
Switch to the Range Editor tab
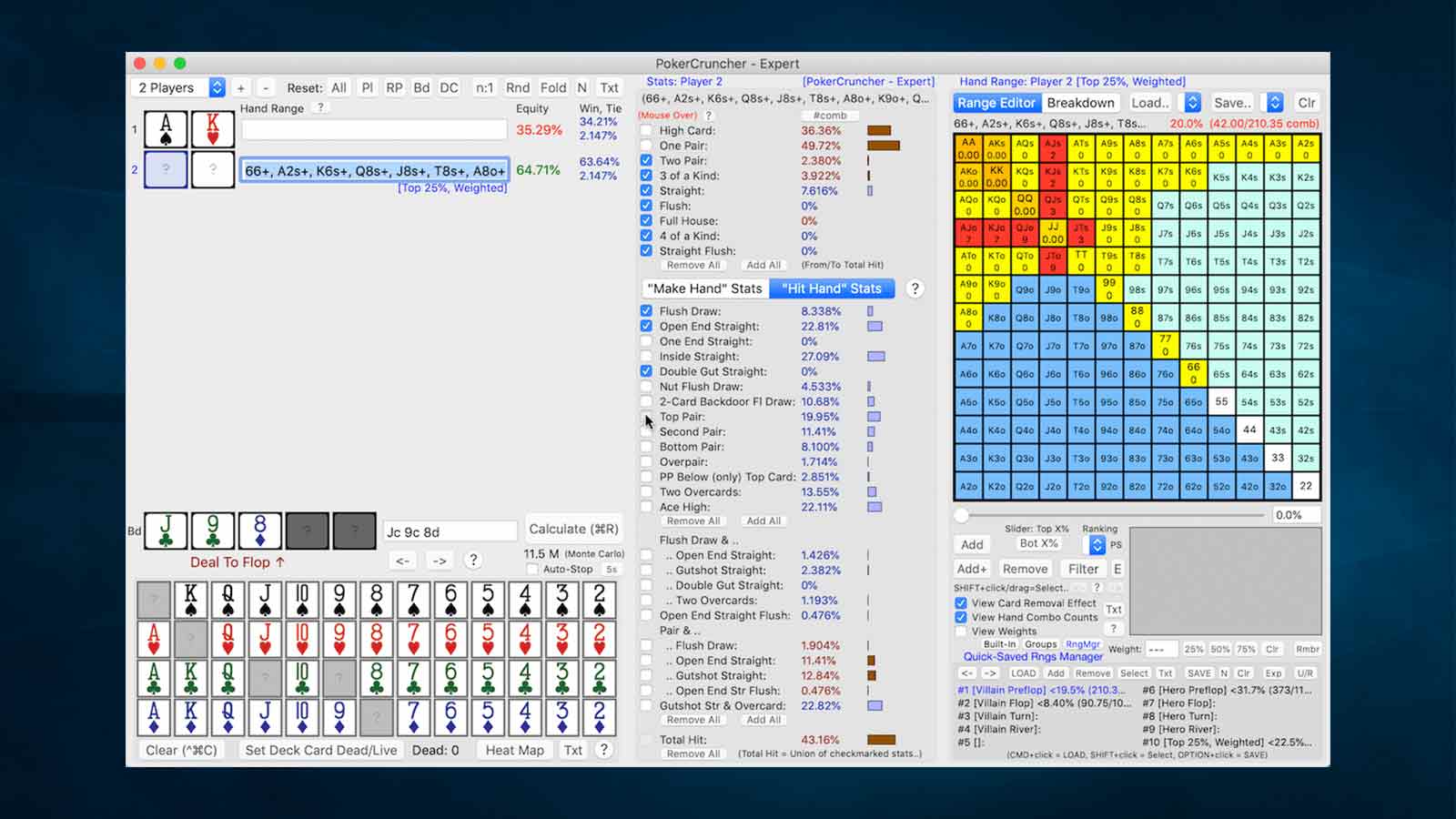tap(996, 103)
